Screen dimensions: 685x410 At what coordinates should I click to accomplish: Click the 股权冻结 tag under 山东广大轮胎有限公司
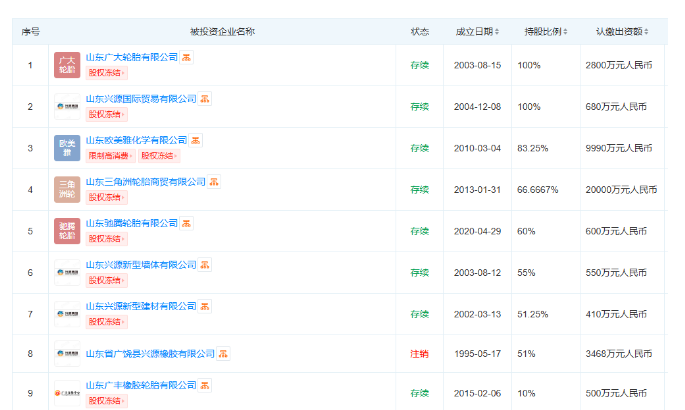(104, 73)
